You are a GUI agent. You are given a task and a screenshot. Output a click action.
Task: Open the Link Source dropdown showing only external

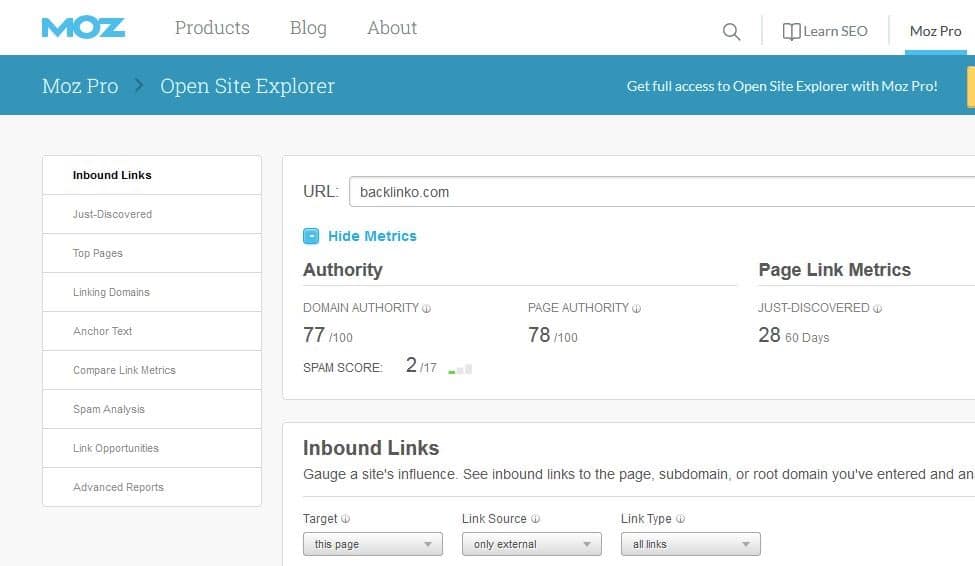pos(532,544)
